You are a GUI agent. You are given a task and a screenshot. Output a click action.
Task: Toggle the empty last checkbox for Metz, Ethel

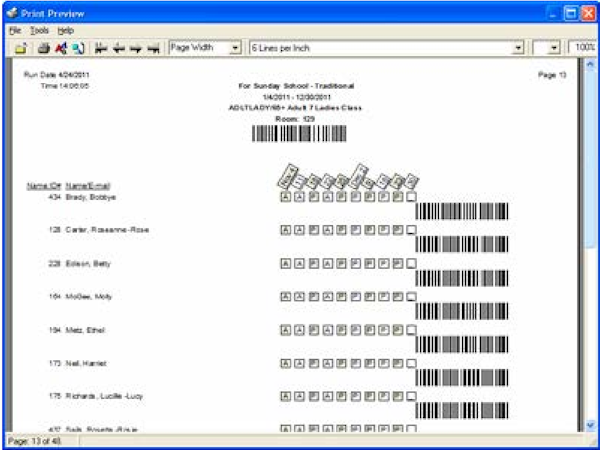pos(411,330)
